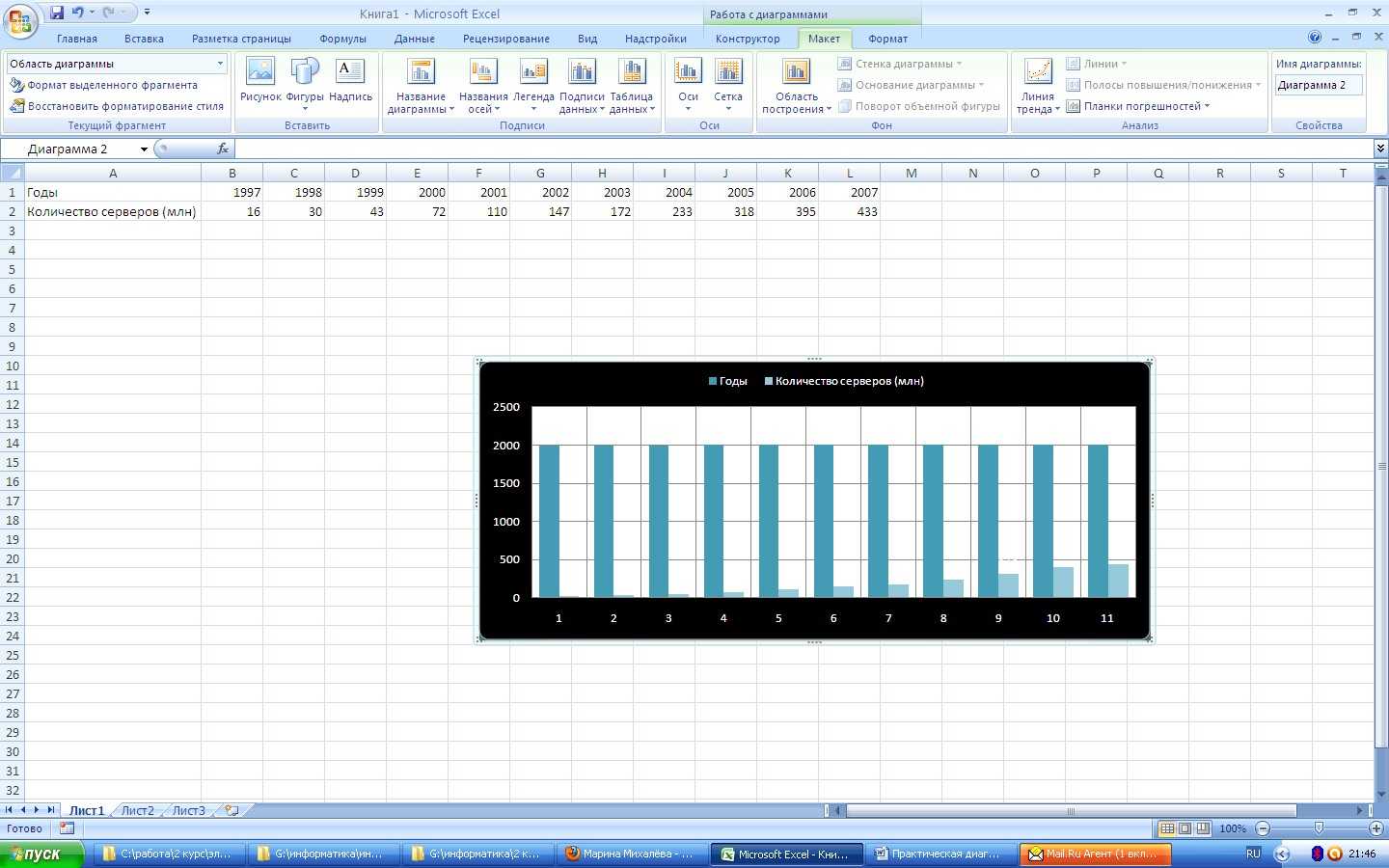
Task: Switch input language via RU indicator
Action: click(x=1253, y=854)
